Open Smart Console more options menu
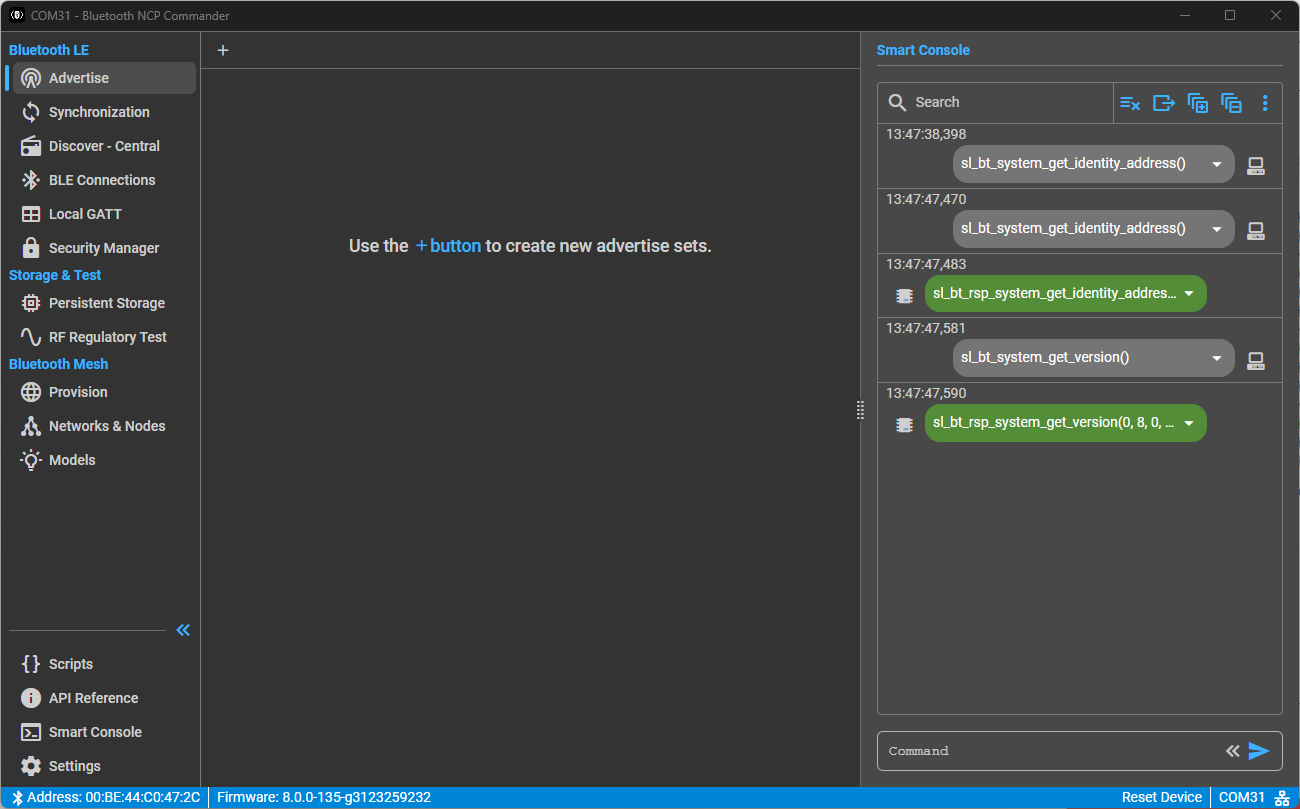 click(1265, 103)
